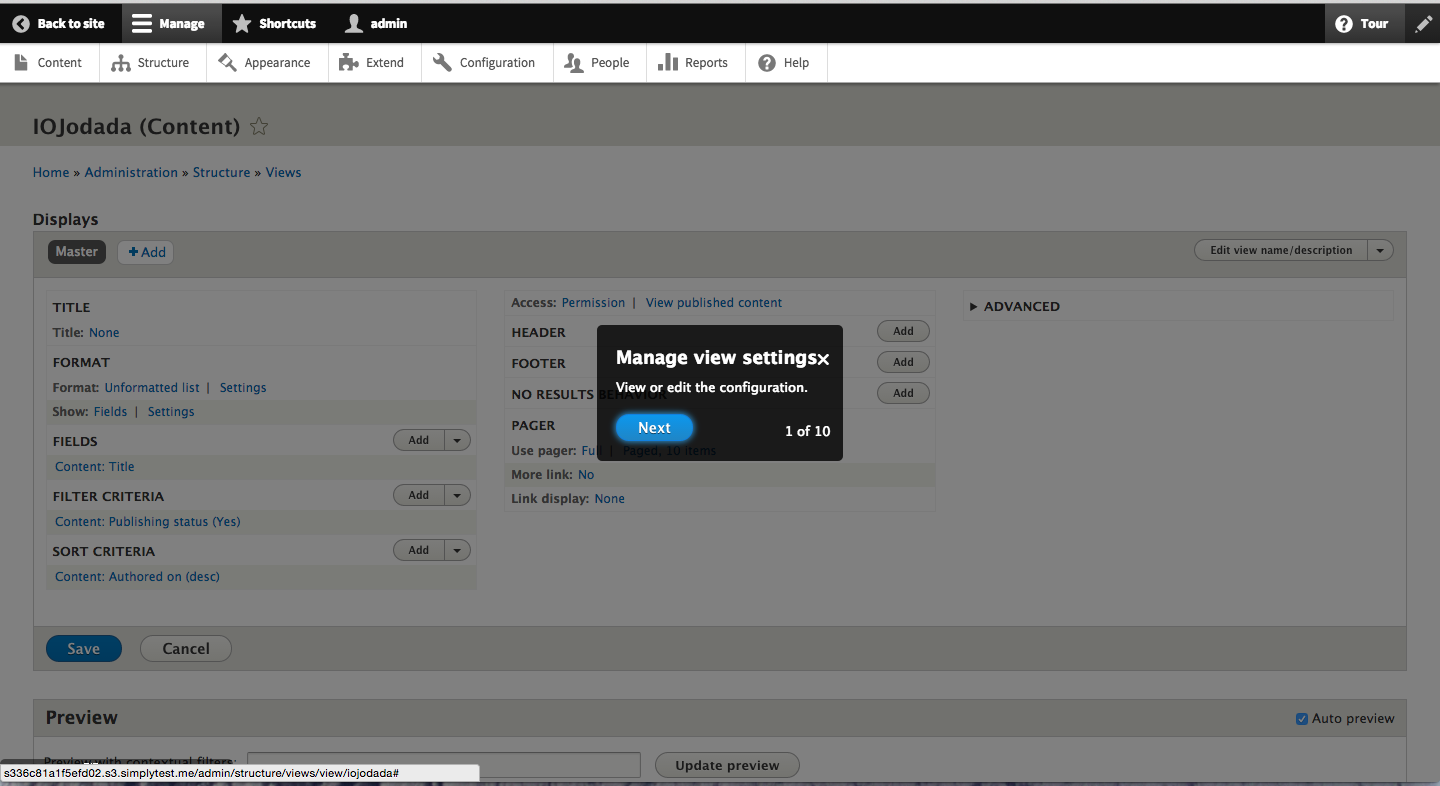Click Next in the tour tooltip

pyautogui.click(x=654, y=428)
